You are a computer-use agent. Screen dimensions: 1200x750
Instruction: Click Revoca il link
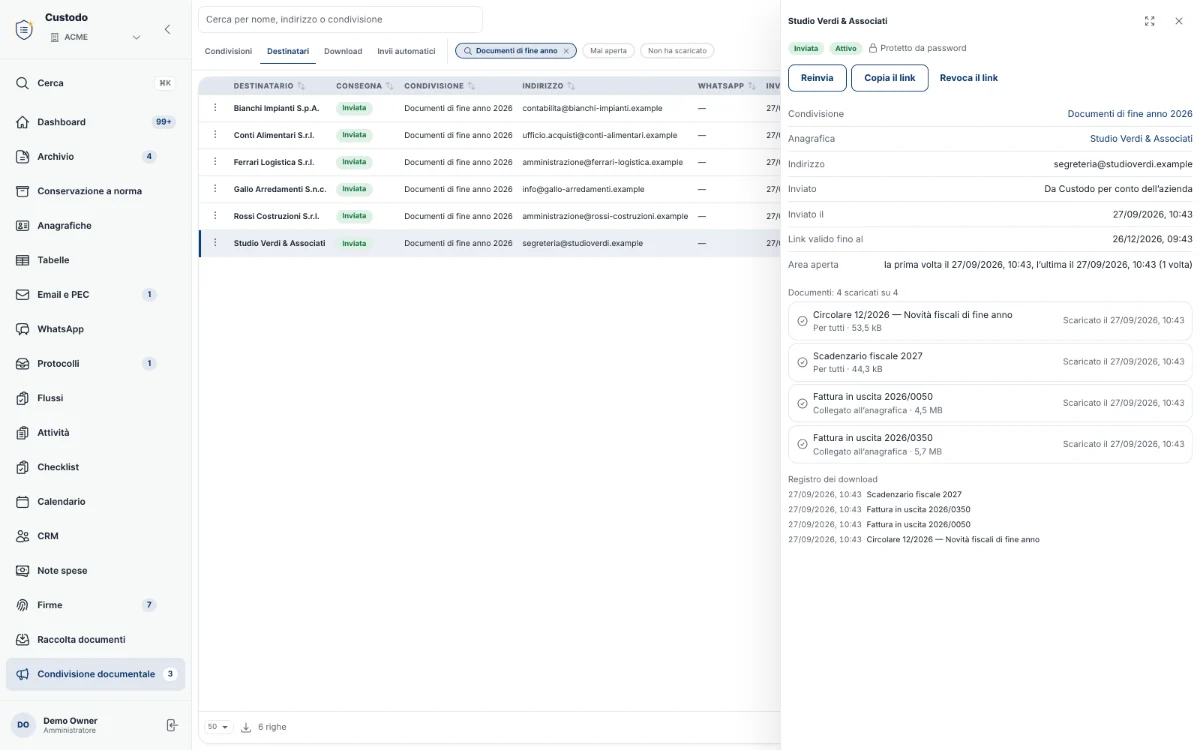[x=969, y=78]
